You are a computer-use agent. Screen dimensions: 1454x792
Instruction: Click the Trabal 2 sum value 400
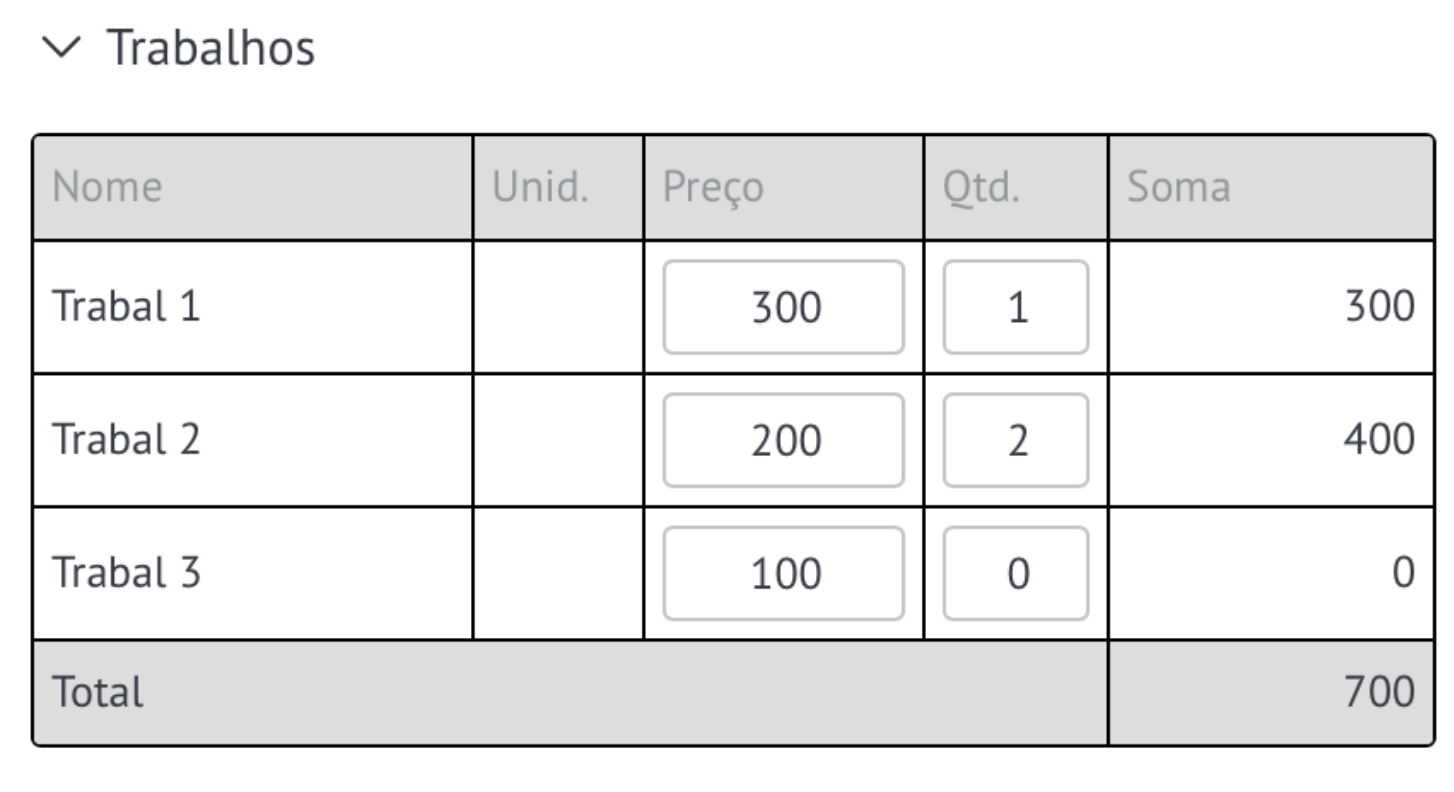[x=1378, y=440]
